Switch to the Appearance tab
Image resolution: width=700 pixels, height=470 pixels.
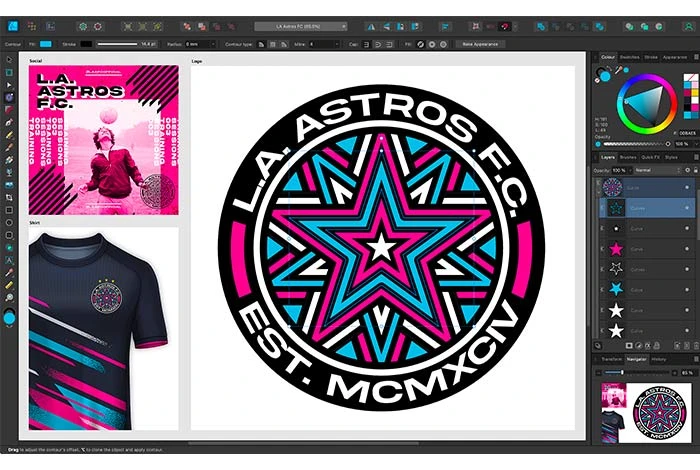pos(675,57)
